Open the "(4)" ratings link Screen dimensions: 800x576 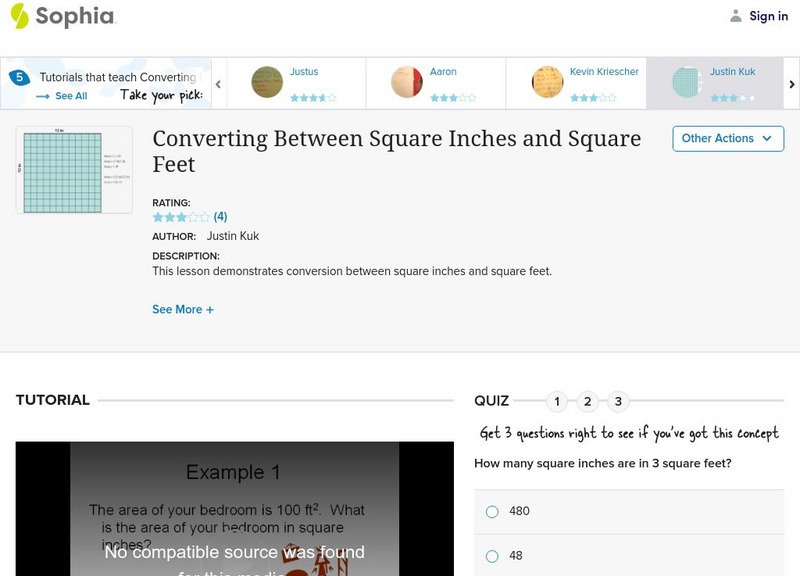[x=221, y=216]
